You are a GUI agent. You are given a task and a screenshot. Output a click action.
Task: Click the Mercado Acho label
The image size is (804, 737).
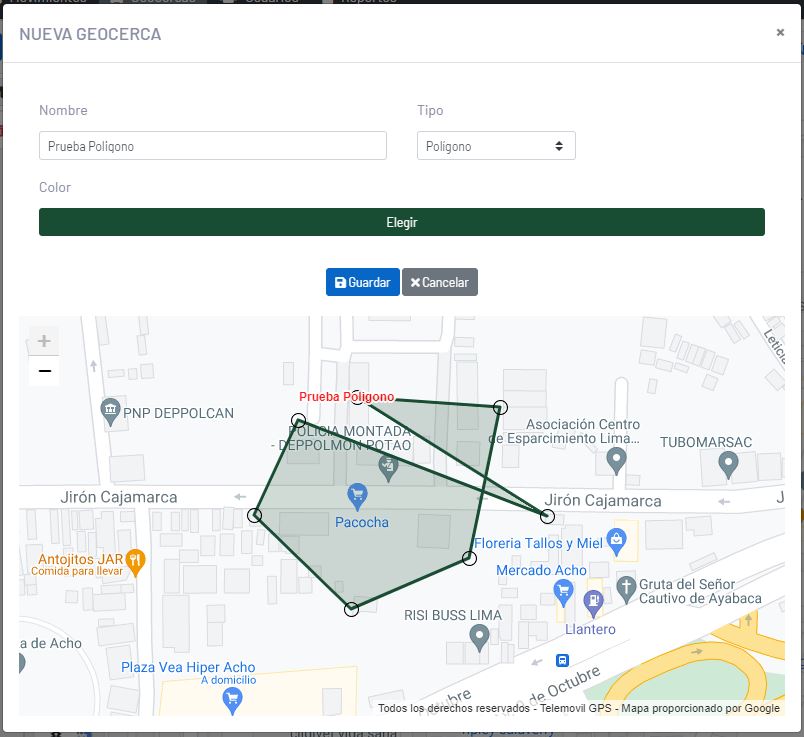(x=541, y=570)
